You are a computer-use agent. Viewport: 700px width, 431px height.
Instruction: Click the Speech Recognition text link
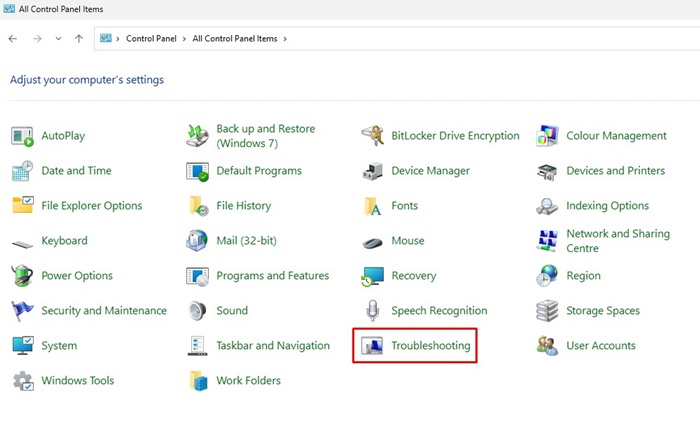pos(439,311)
